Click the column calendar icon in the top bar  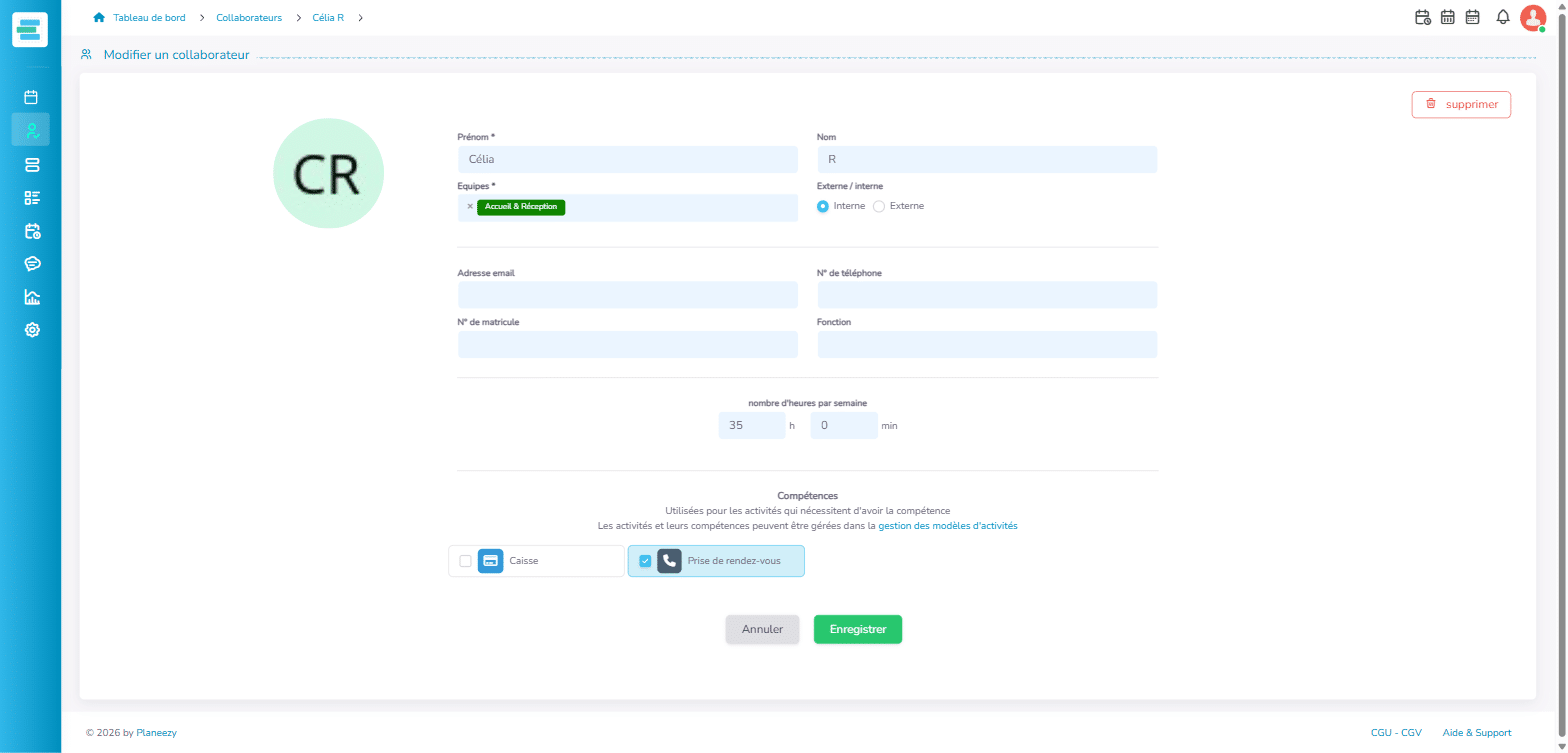pos(1447,17)
